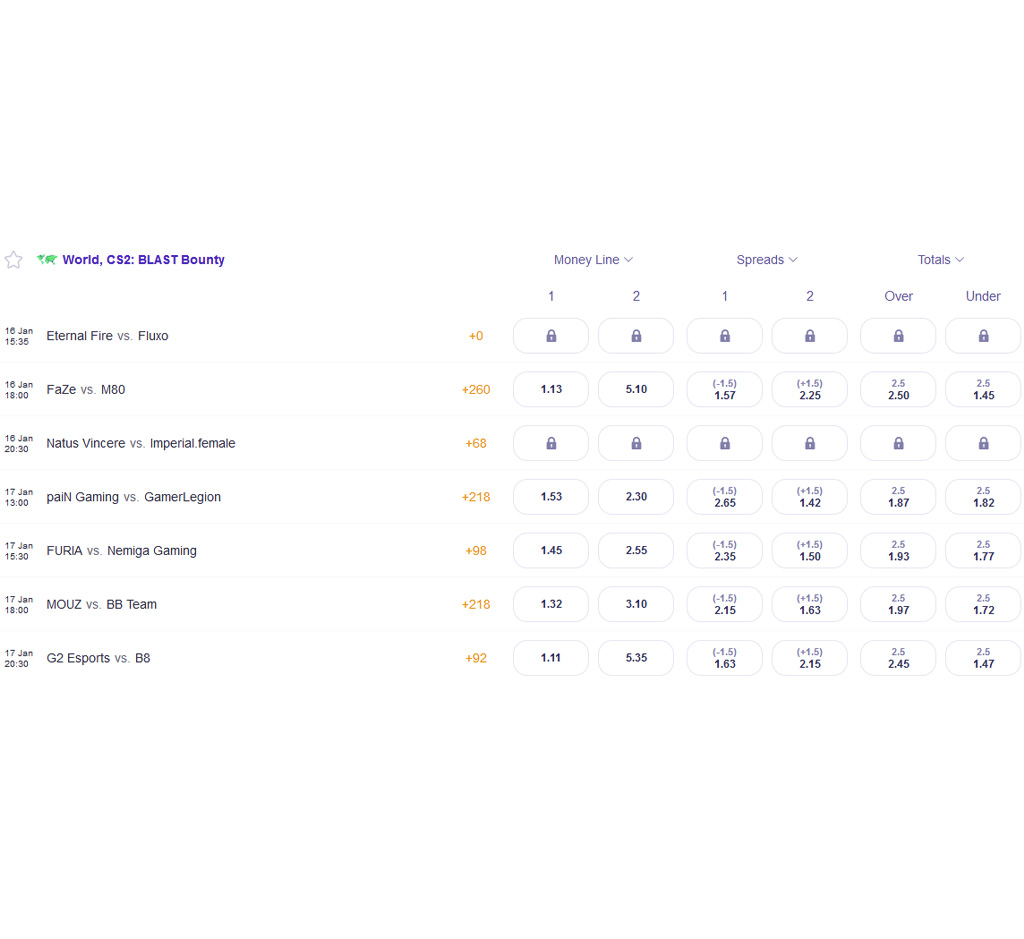
Task: Show +260 more markets for FaZe vs M80
Action: click(475, 390)
